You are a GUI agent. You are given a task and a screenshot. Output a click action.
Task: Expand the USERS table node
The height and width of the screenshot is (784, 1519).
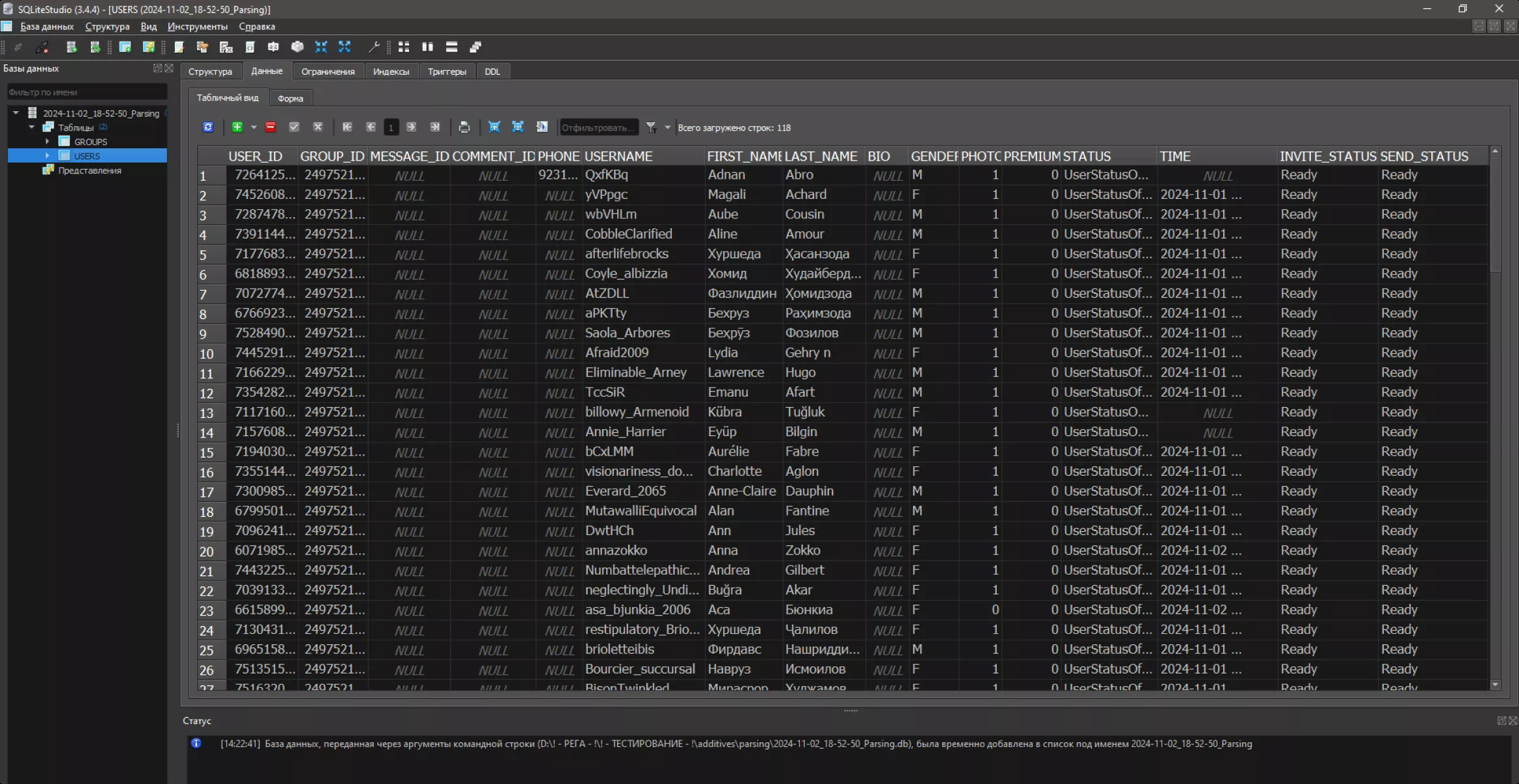[x=47, y=155]
